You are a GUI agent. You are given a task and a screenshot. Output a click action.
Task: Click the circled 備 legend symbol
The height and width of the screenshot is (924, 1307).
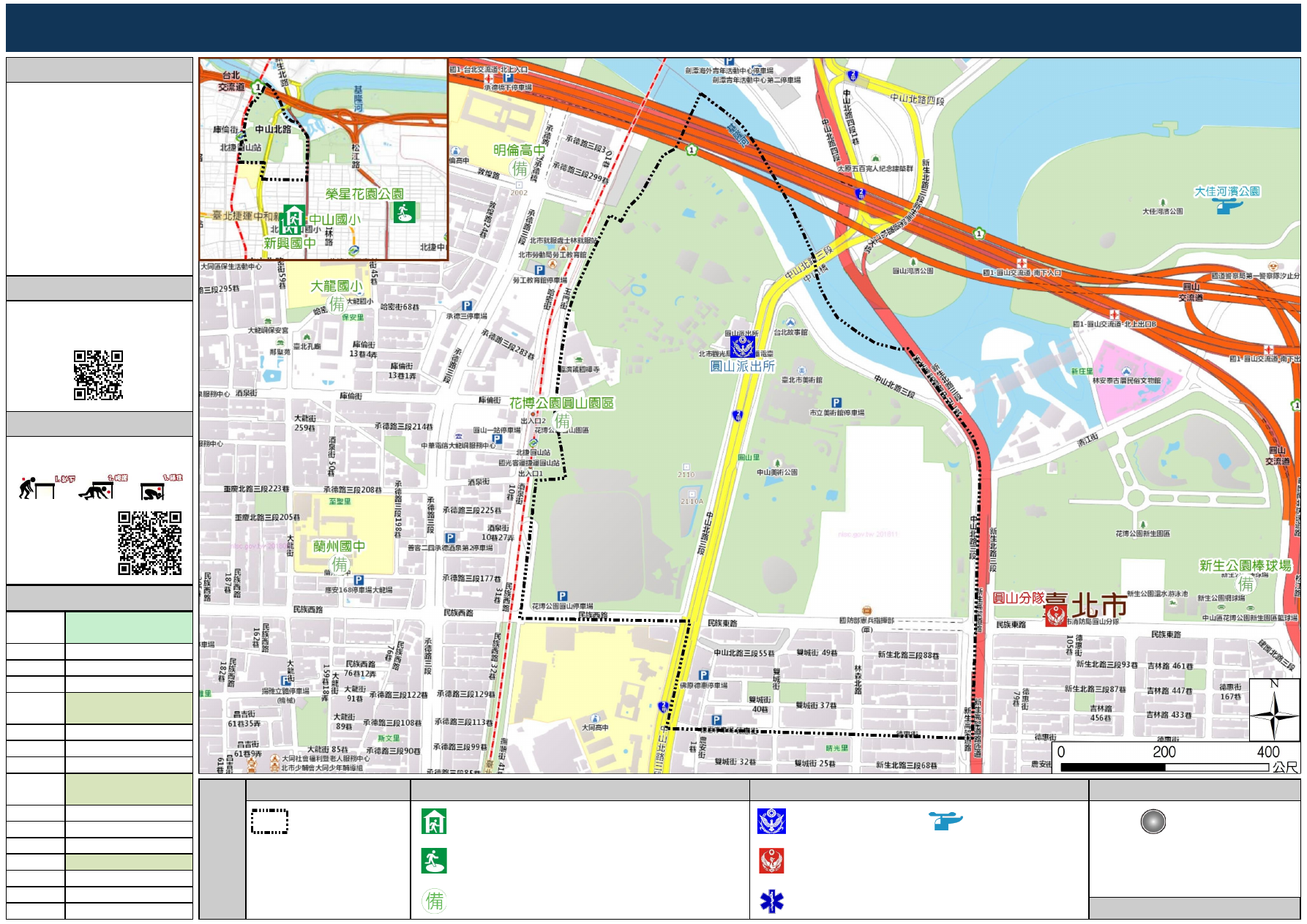(x=435, y=901)
